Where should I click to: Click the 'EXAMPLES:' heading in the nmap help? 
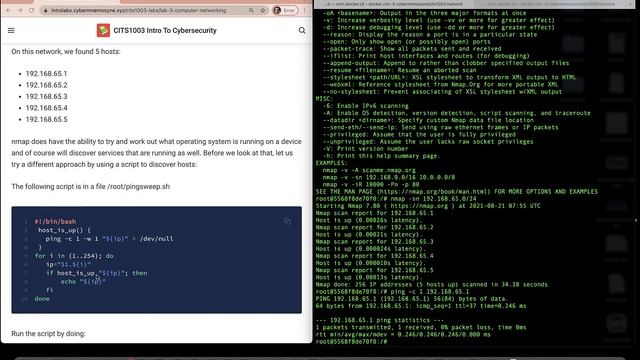331,163
